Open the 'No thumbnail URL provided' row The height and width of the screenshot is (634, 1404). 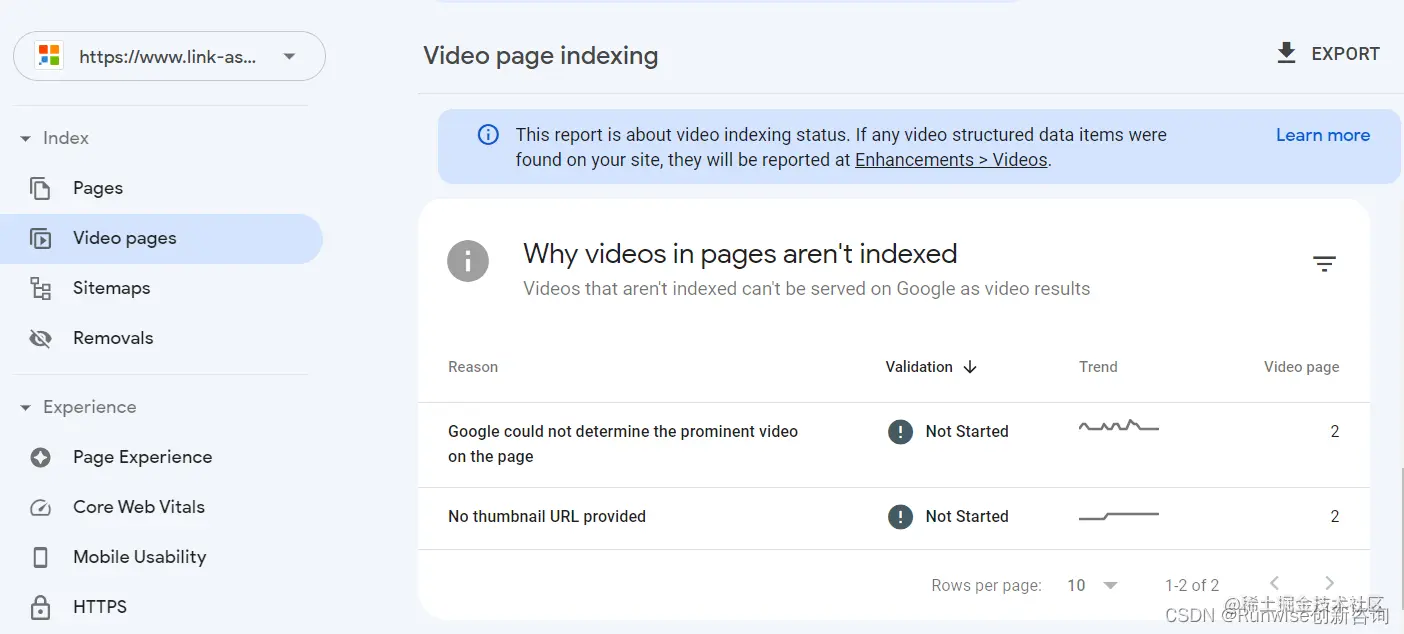[x=893, y=518]
